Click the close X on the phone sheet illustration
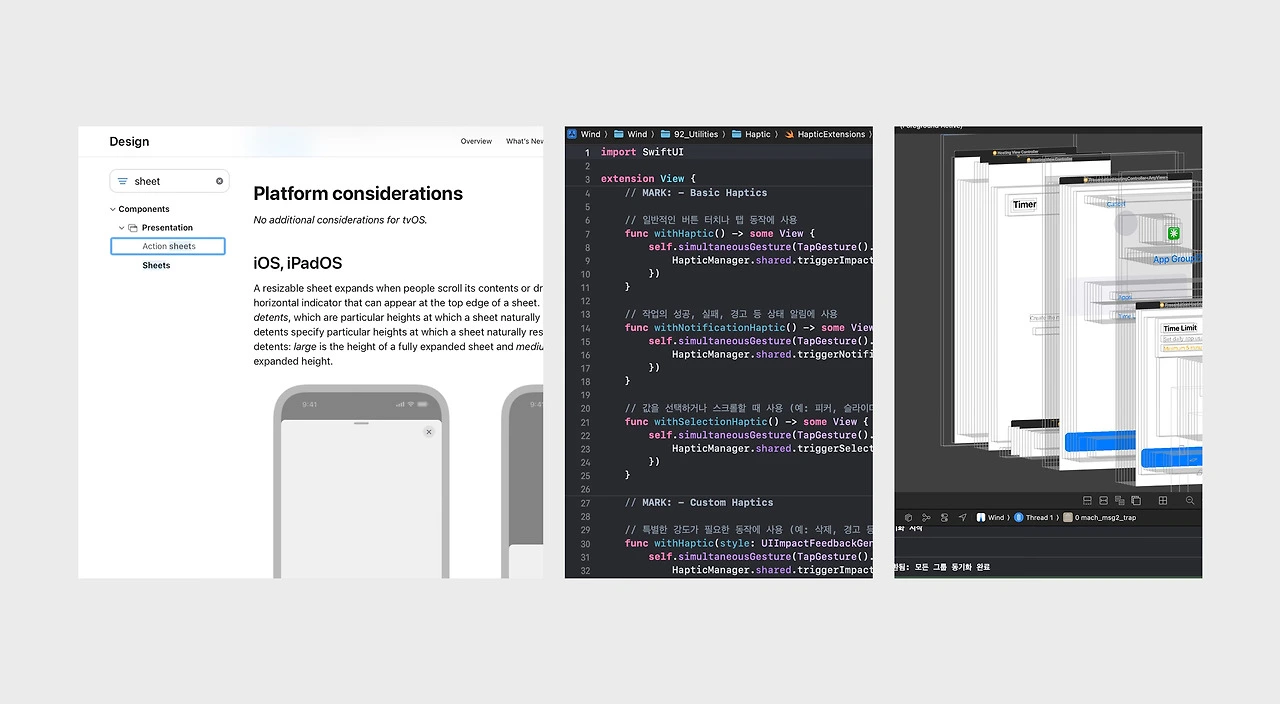The height and width of the screenshot is (704, 1280). (x=429, y=432)
